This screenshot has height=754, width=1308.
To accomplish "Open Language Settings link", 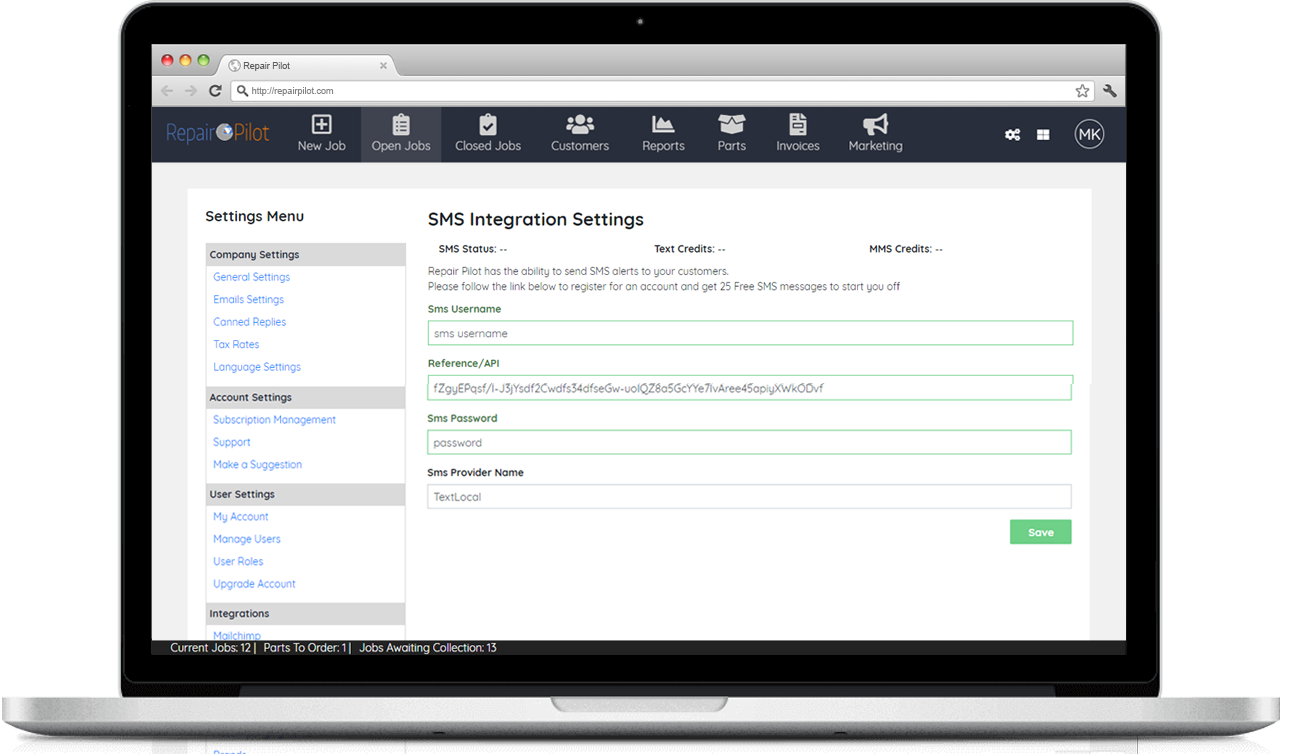I will [x=257, y=367].
